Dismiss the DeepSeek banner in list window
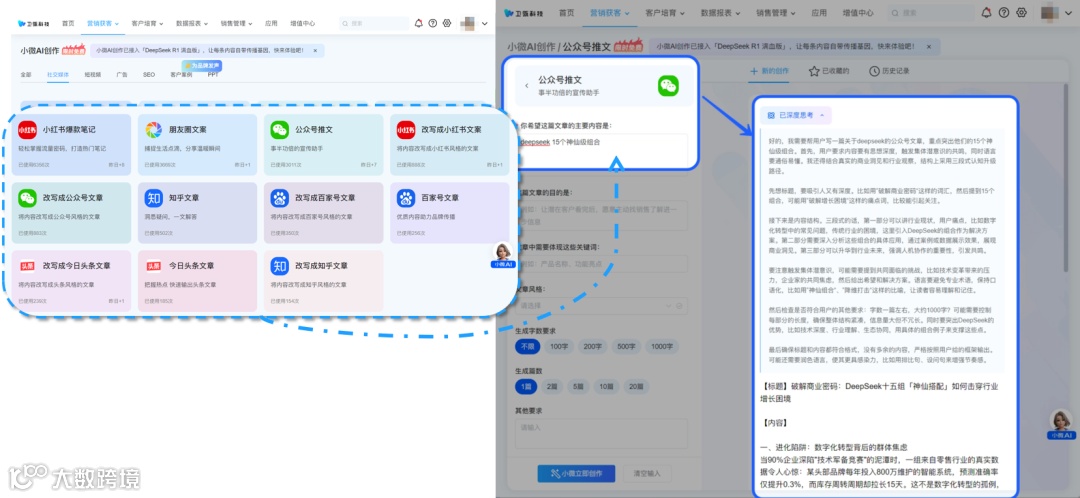1080x498 pixels. click(x=315, y=50)
